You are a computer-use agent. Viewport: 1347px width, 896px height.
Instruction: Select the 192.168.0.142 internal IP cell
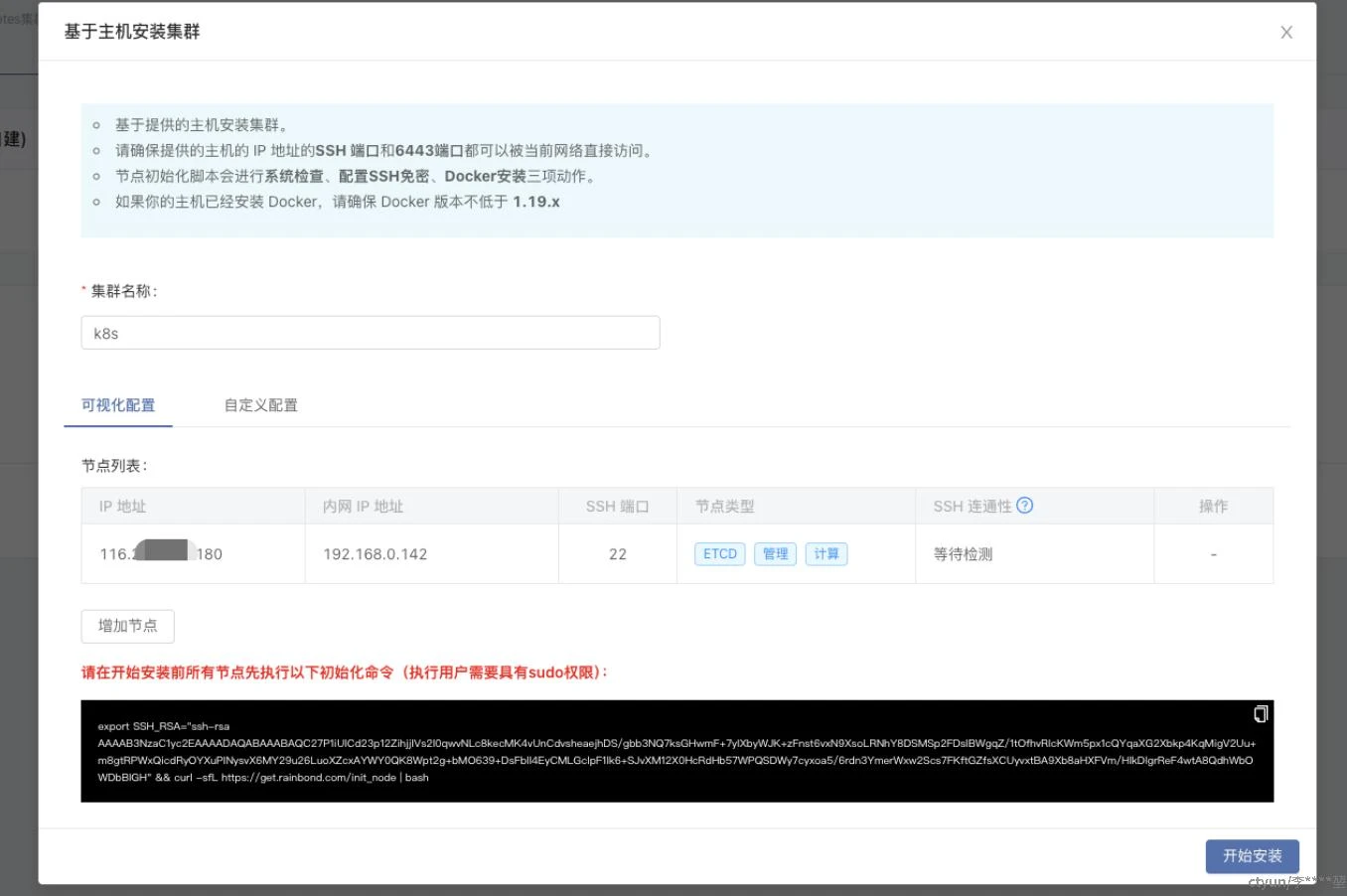tap(375, 554)
